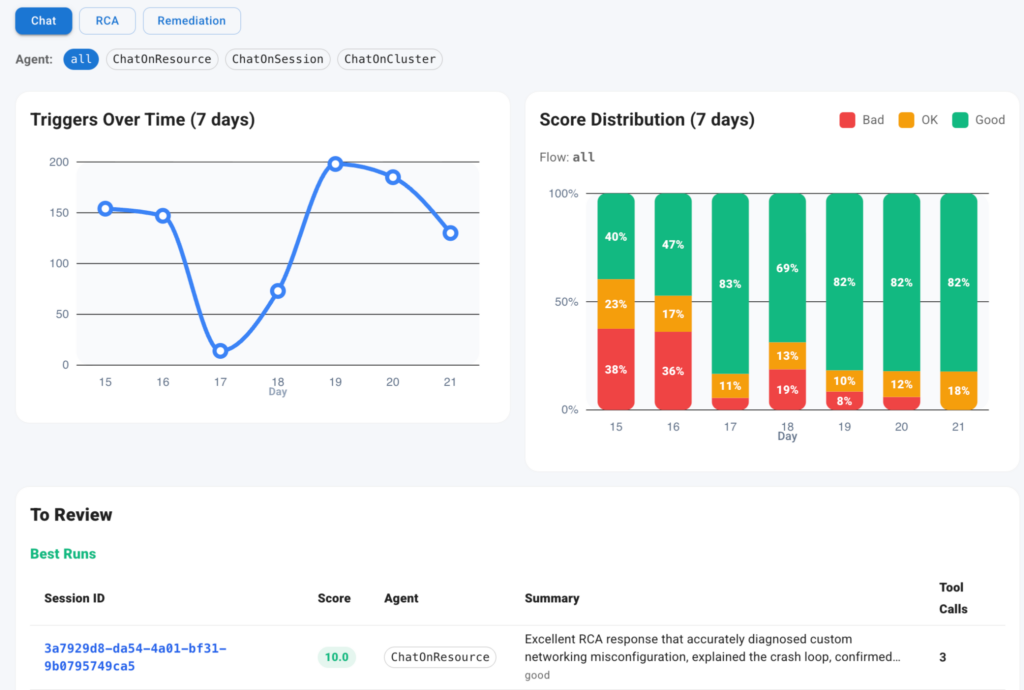
Task: Click the 8% Bad segment for day 19
Action: pos(844,401)
